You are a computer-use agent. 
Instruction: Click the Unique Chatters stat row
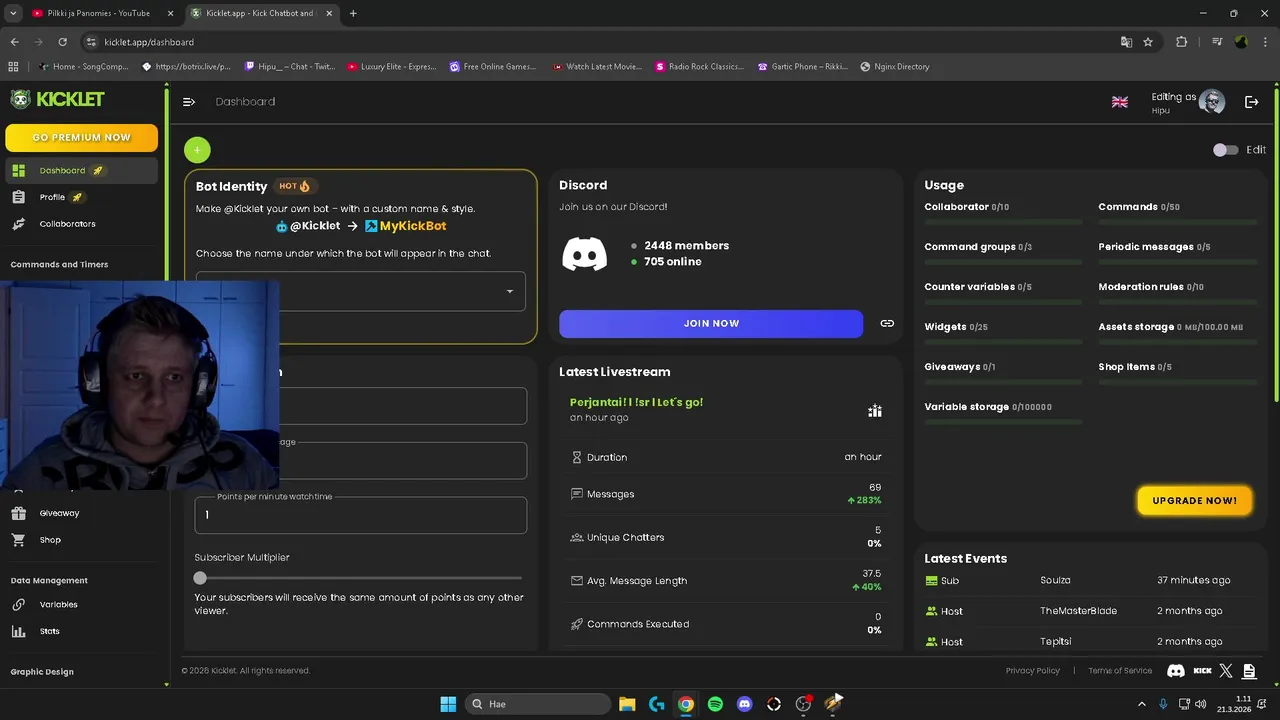727,537
